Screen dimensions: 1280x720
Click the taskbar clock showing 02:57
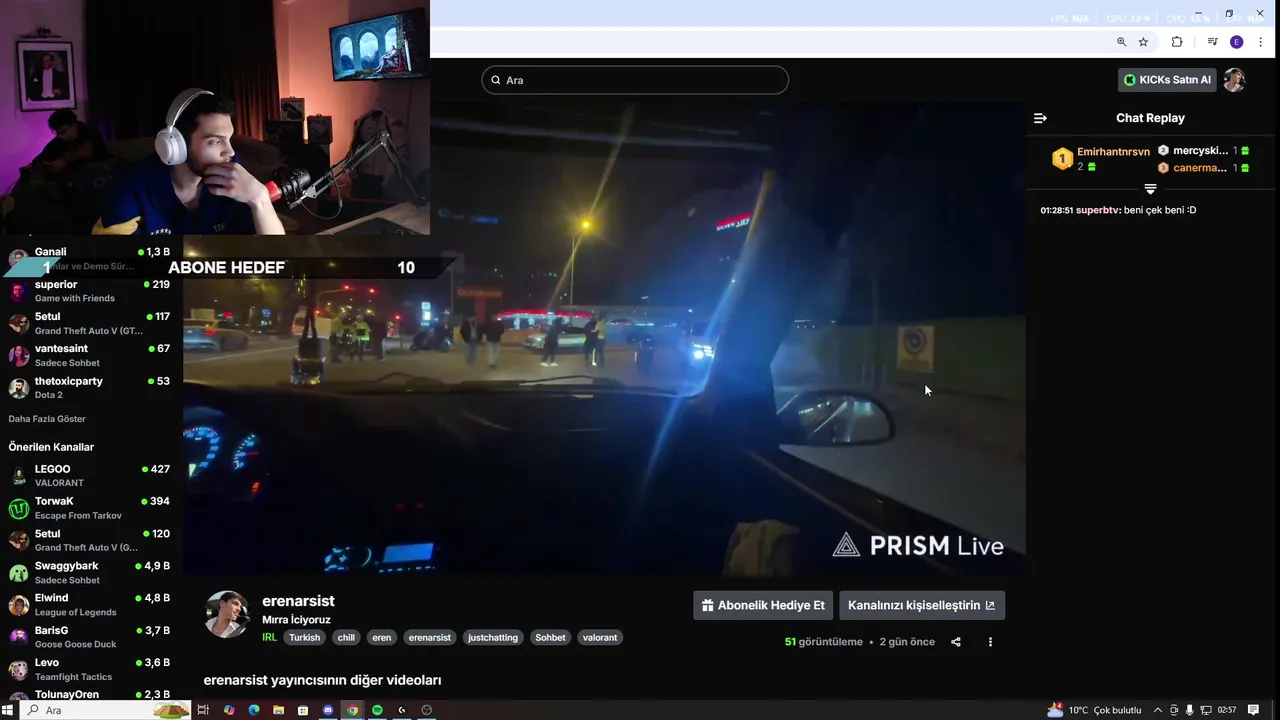(1227, 710)
